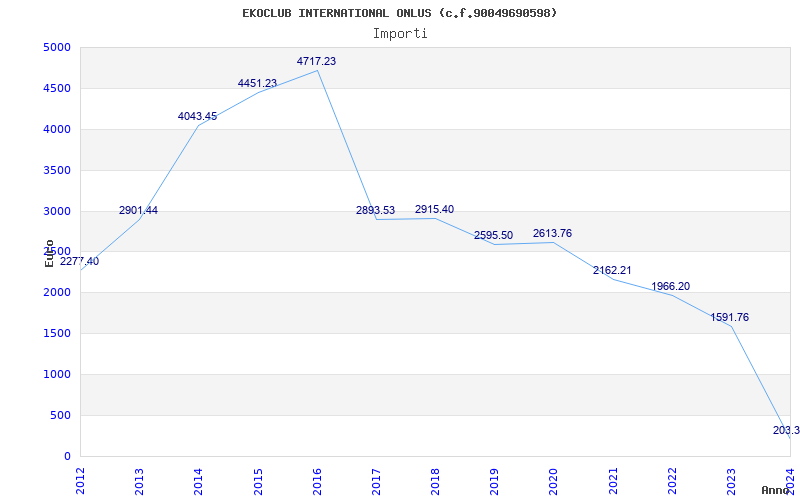Screen dimensions: 800x500
Task: Click the 3000 y-axis tick label
Action: (57, 211)
